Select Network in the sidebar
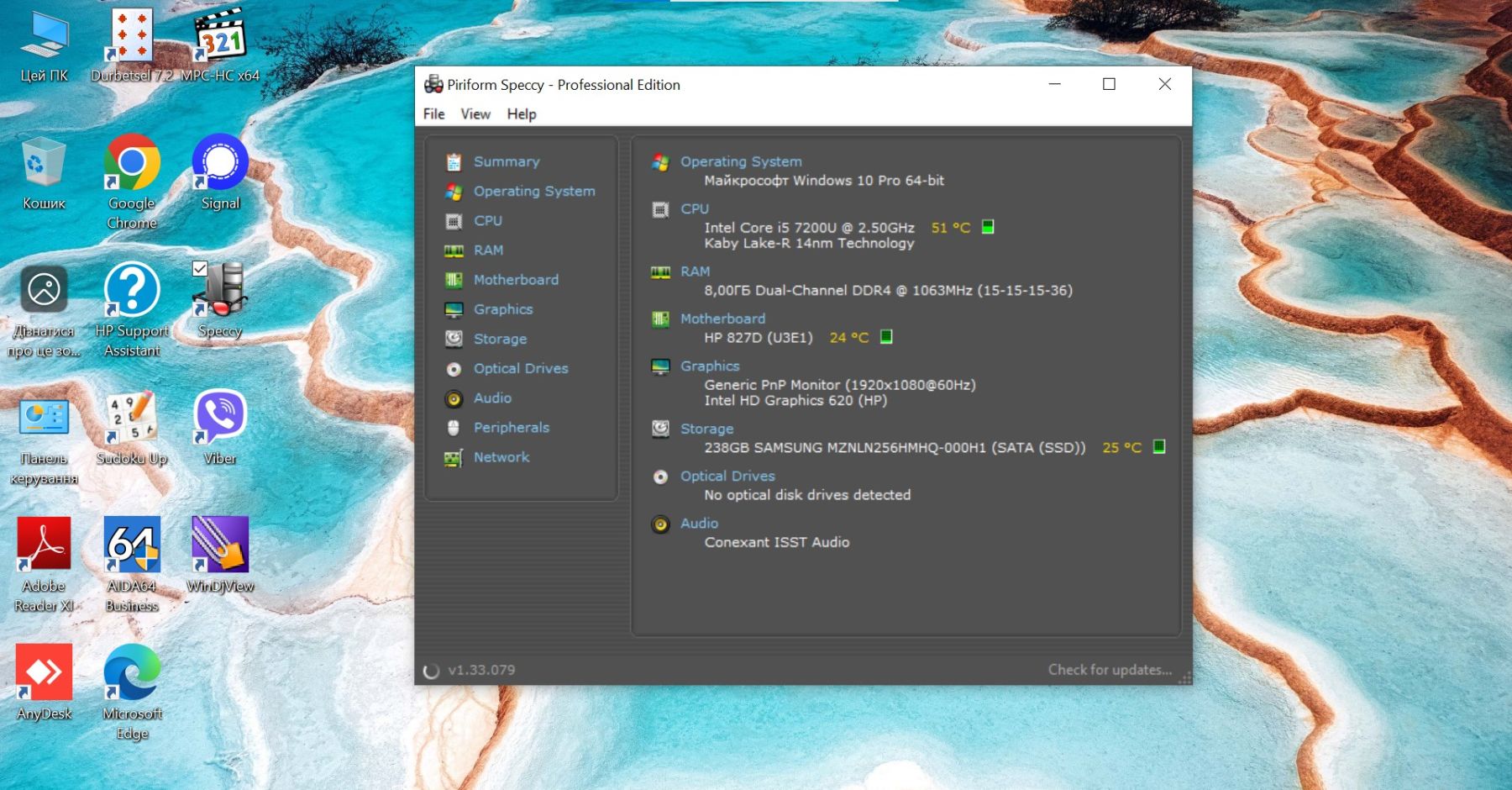Viewport: 1512px width, 790px height. [x=501, y=457]
